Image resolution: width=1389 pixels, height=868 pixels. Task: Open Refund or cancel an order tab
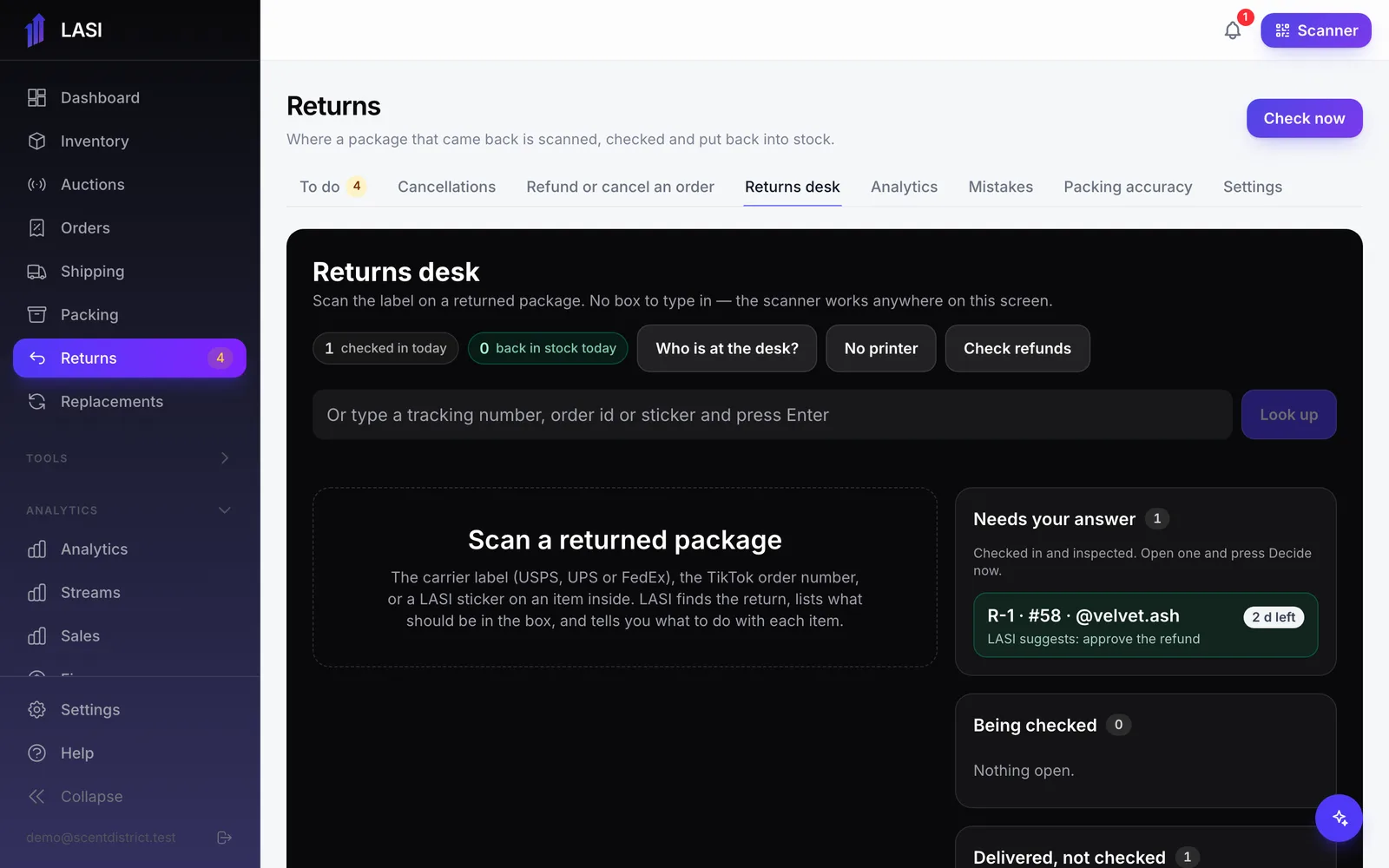point(620,187)
